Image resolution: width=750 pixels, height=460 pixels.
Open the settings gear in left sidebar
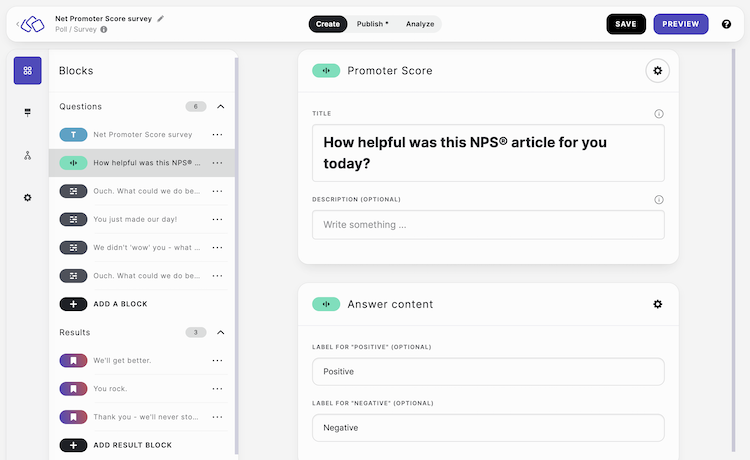pyautogui.click(x=28, y=197)
